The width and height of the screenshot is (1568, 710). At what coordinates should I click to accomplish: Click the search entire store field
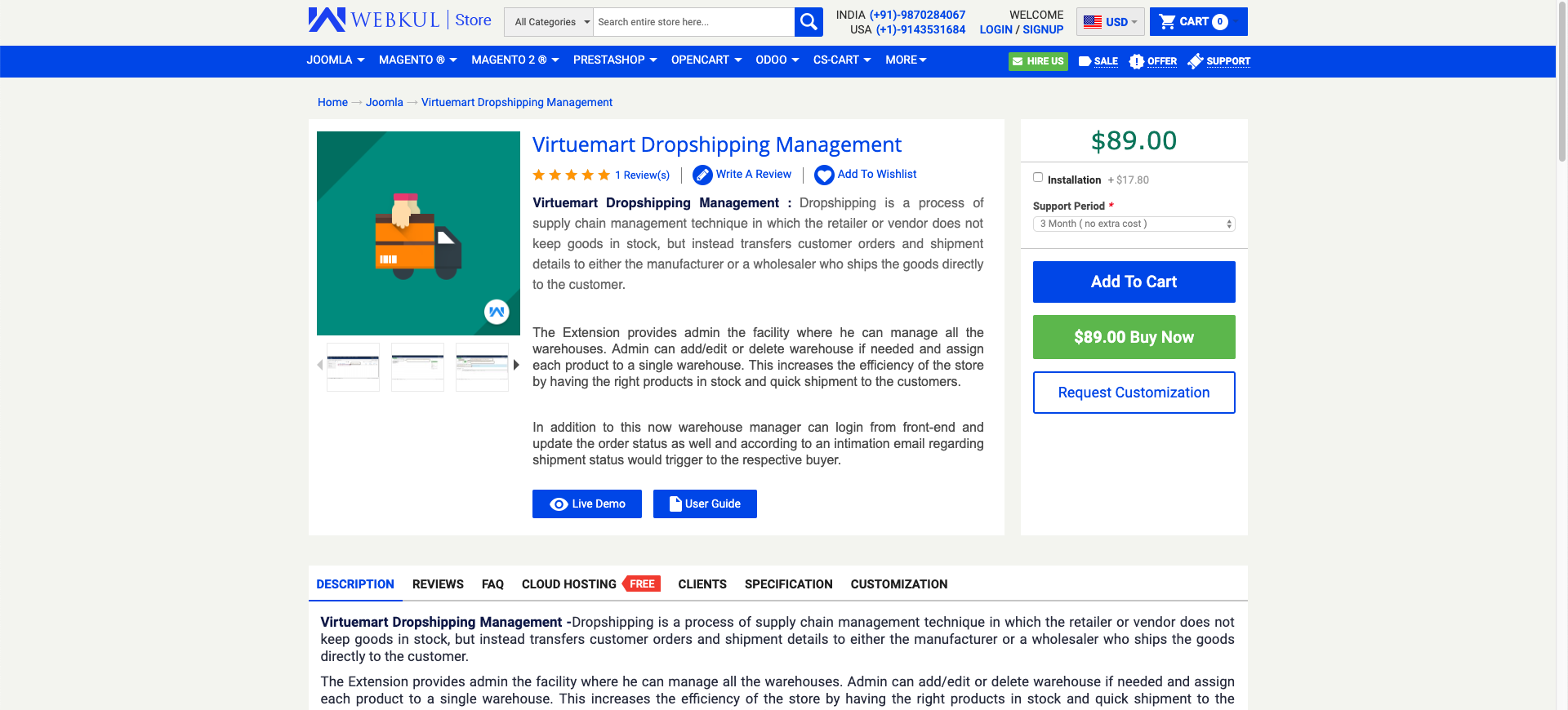693,22
